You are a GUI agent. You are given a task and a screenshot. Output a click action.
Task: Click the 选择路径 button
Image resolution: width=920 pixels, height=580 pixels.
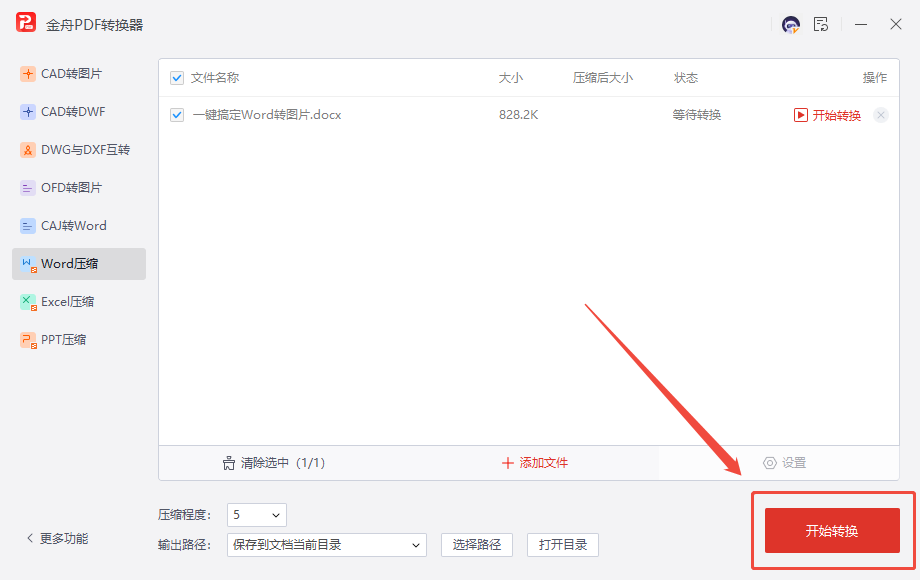pos(476,545)
